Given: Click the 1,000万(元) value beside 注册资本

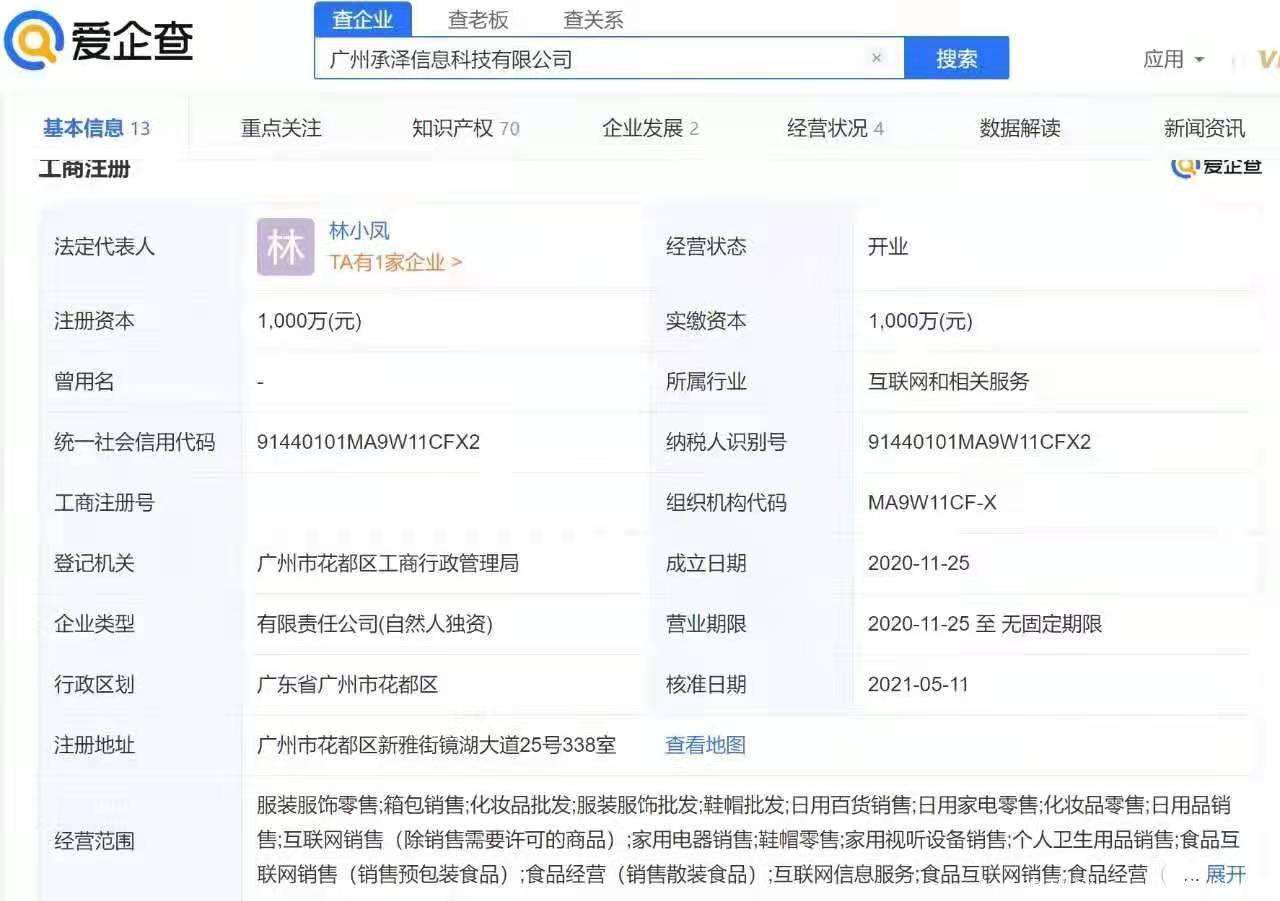Looking at the screenshot, I should tap(309, 321).
